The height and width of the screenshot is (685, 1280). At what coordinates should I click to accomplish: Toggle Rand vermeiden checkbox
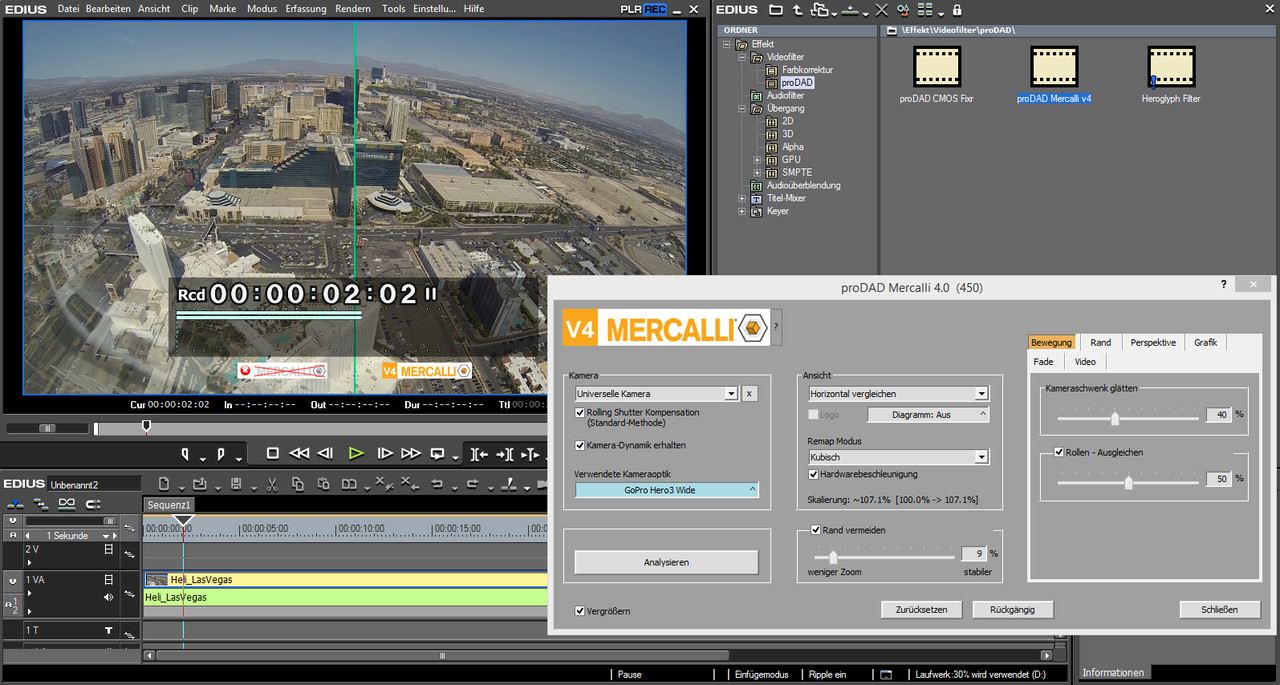tap(816, 530)
